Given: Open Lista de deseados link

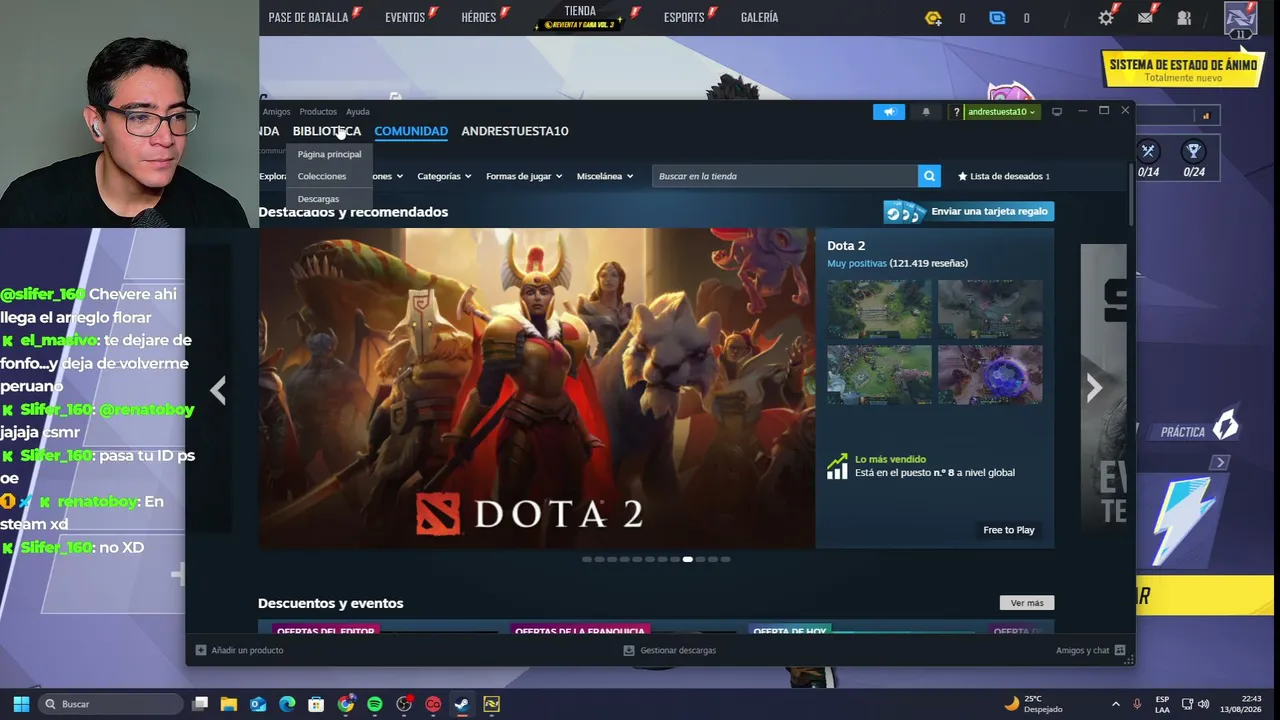Looking at the screenshot, I should (x=1004, y=176).
